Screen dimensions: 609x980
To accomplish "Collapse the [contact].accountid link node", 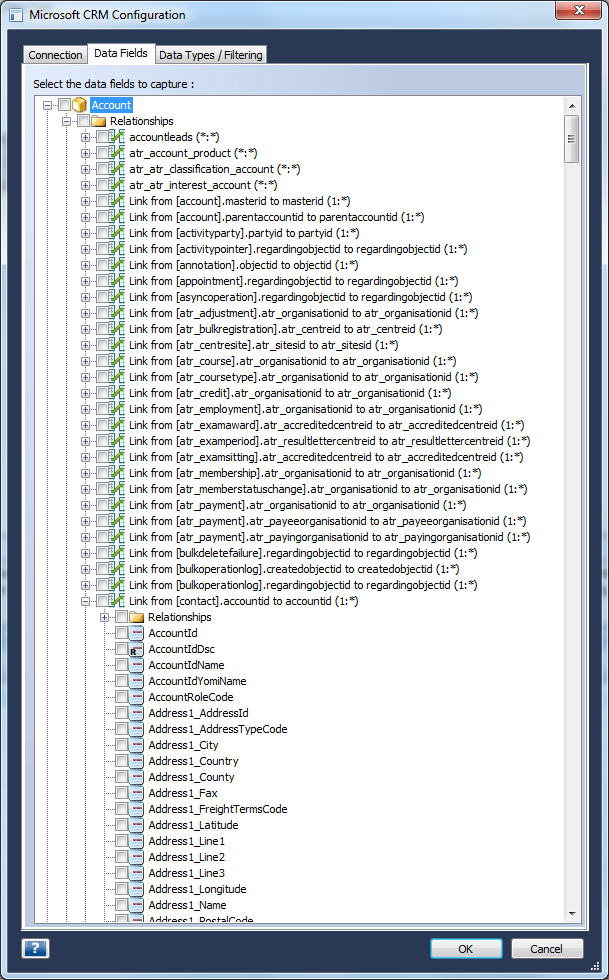I will (86, 601).
